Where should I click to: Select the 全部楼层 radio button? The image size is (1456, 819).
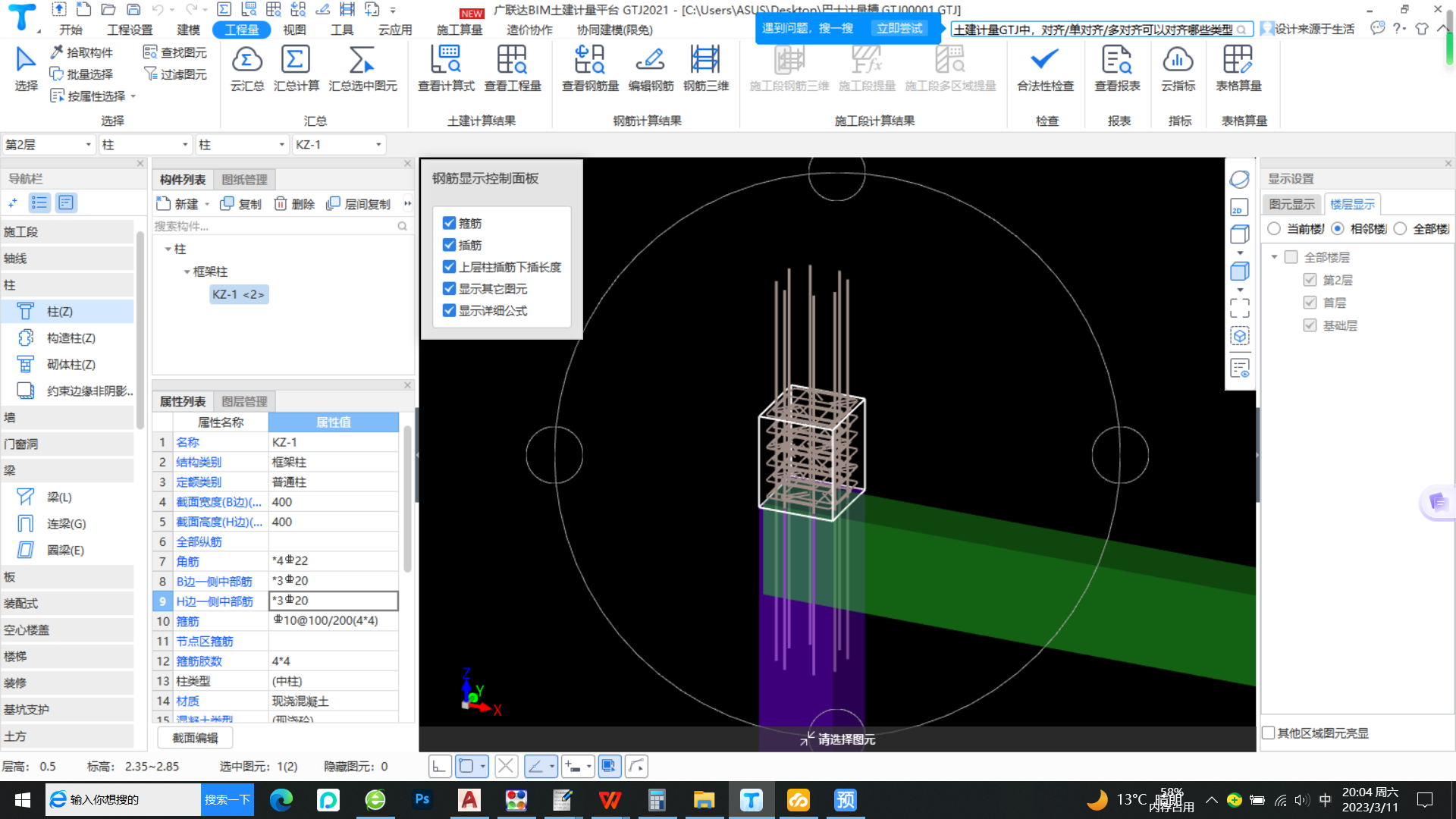[1400, 229]
